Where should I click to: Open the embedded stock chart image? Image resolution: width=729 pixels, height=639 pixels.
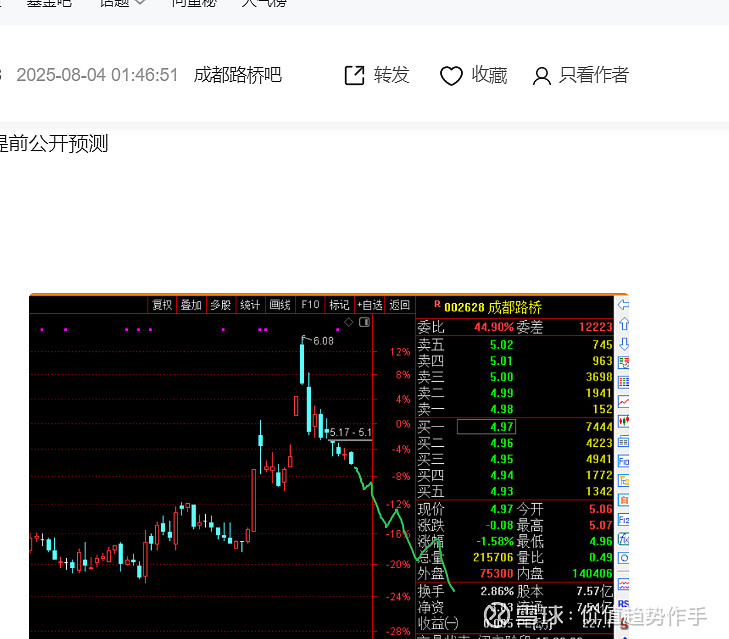pos(329,466)
